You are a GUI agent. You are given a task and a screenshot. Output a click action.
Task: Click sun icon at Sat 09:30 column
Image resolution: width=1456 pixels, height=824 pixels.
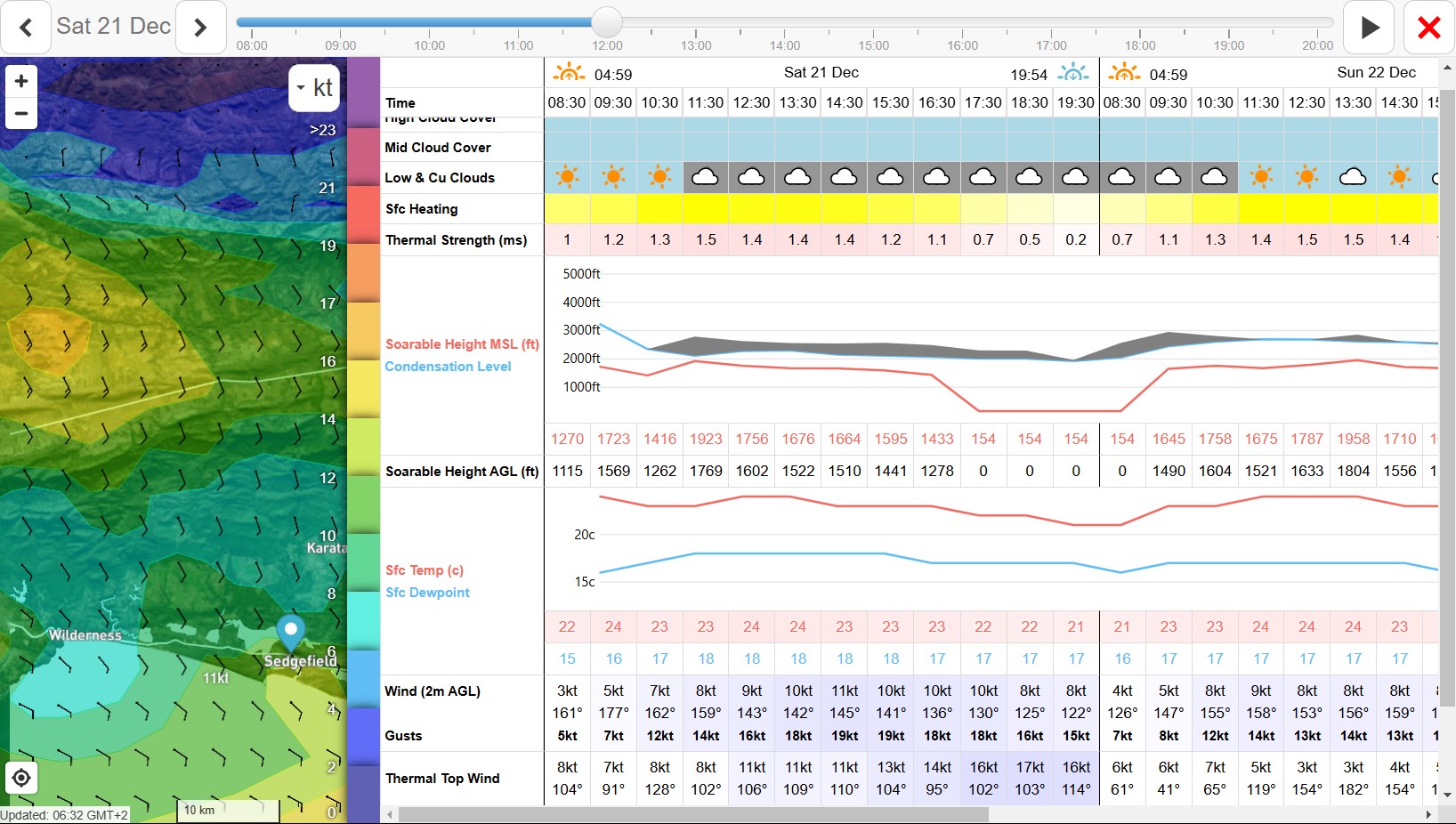613,177
